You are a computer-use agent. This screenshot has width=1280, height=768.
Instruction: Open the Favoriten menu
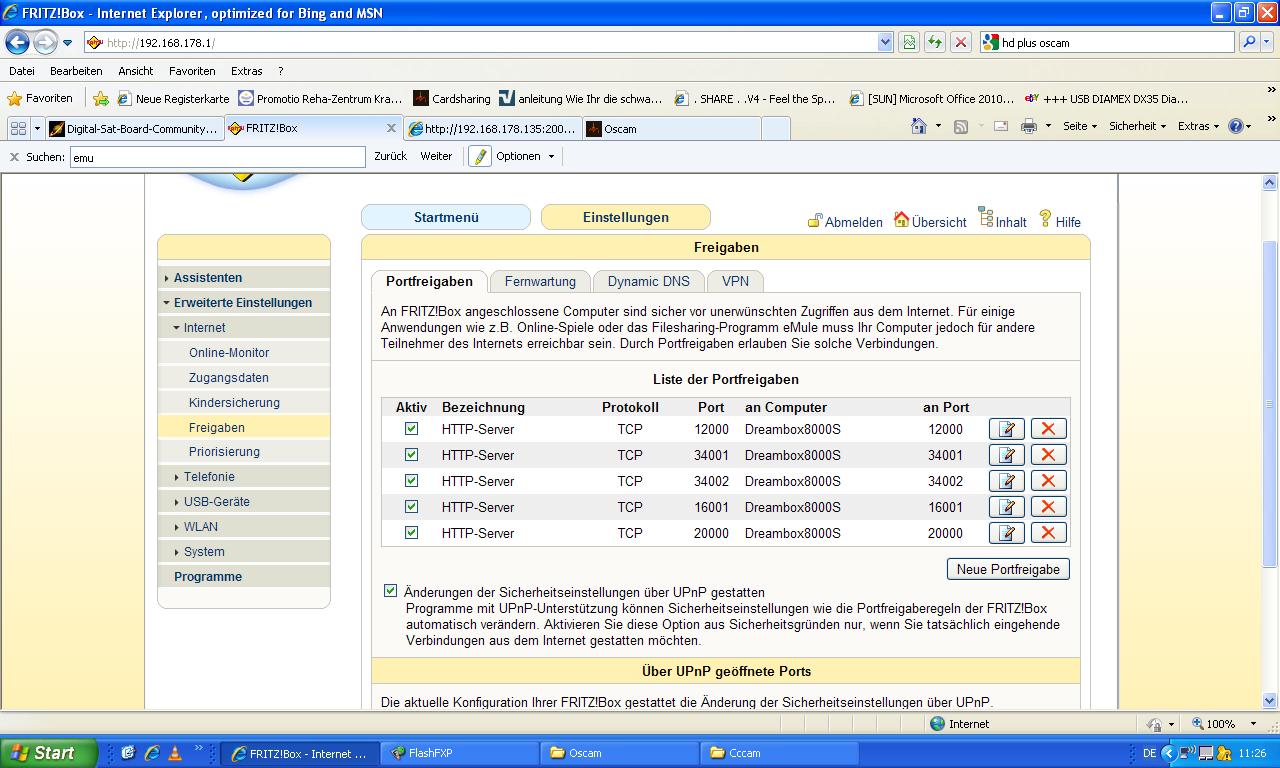click(x=192, y=71)
